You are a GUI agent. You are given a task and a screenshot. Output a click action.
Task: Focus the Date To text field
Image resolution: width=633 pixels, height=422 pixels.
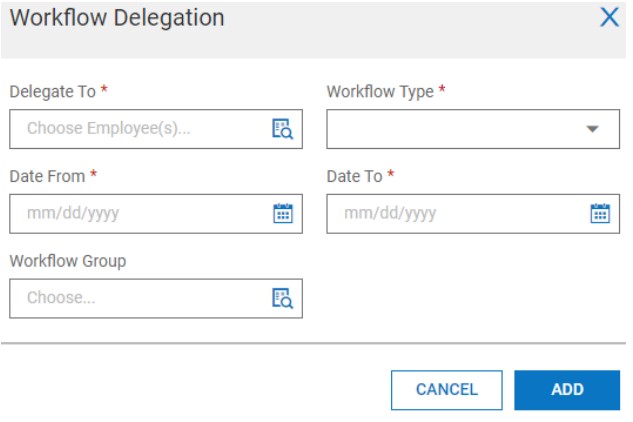(x=457, y=213)
